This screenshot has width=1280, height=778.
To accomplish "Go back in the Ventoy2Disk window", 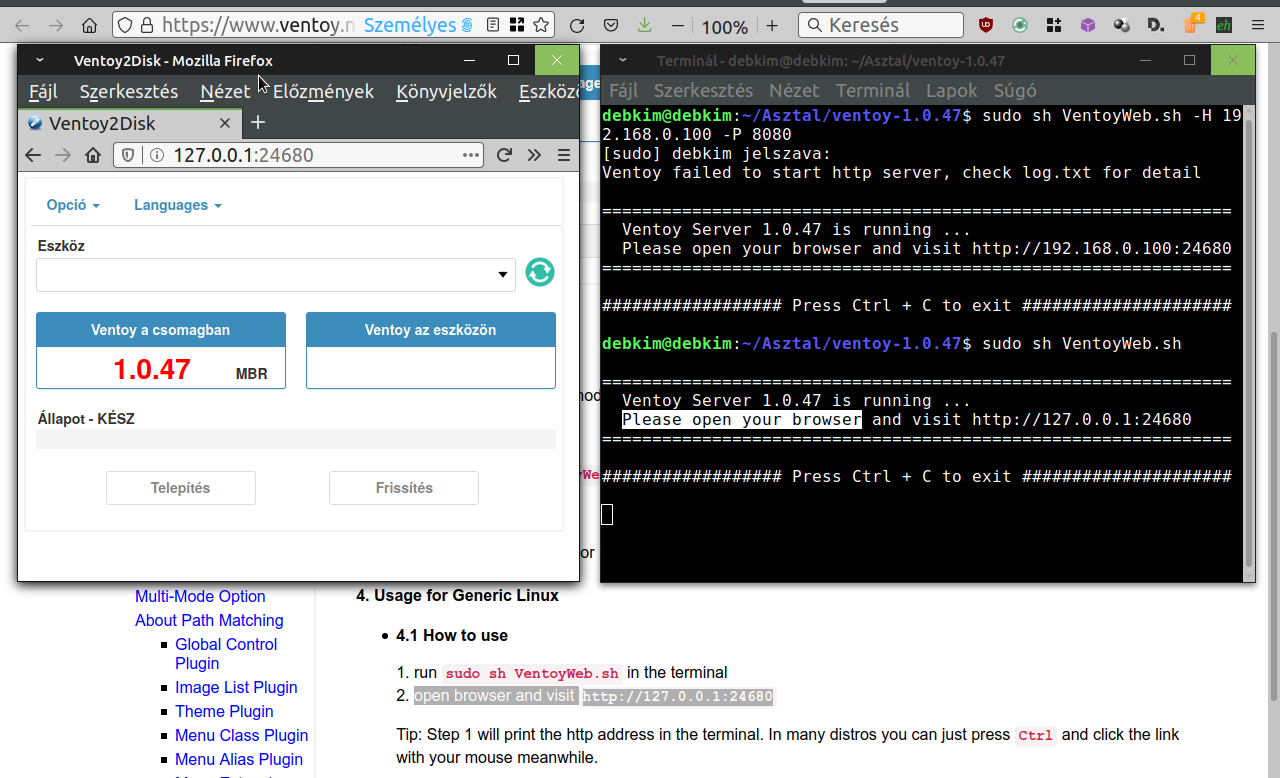I will click(33, 155).
